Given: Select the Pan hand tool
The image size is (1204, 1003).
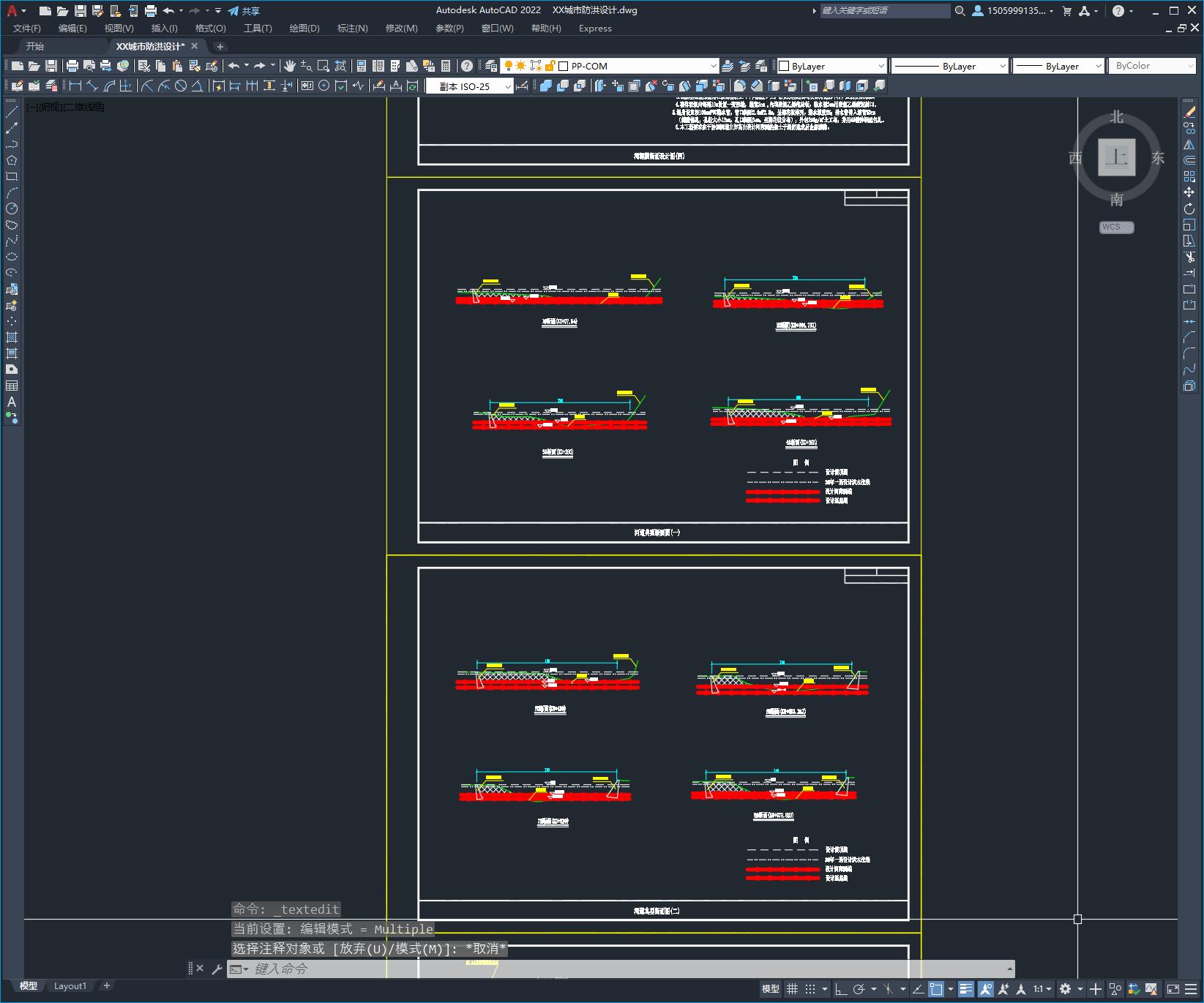Looking at the screenshot, I should 289,66.
